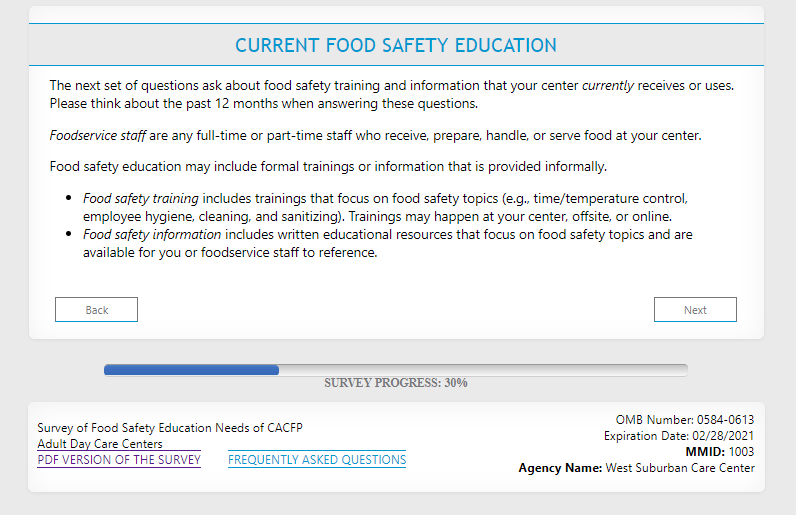Click the italic word 'currently'
Viewport: 796px width, 515px height.
(608, 86)
